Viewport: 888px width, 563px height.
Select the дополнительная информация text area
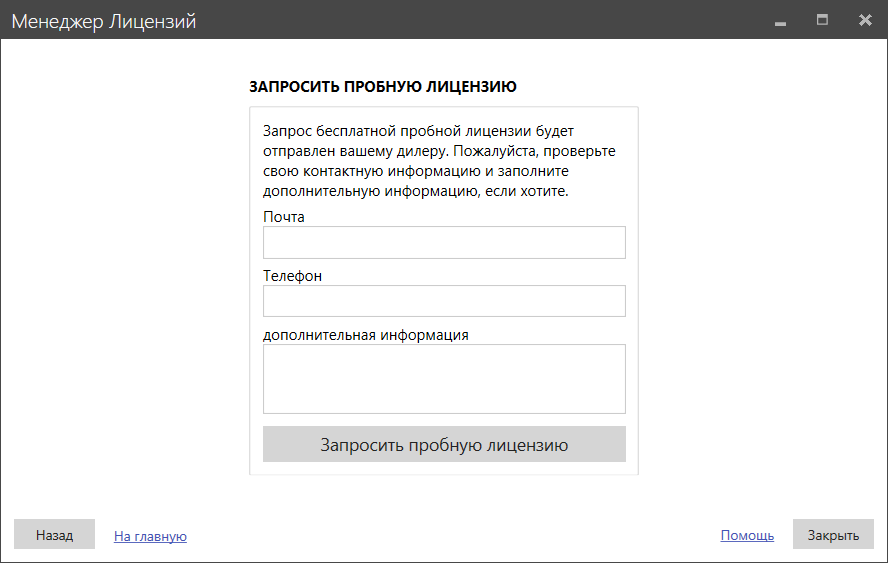click(444, 379)
